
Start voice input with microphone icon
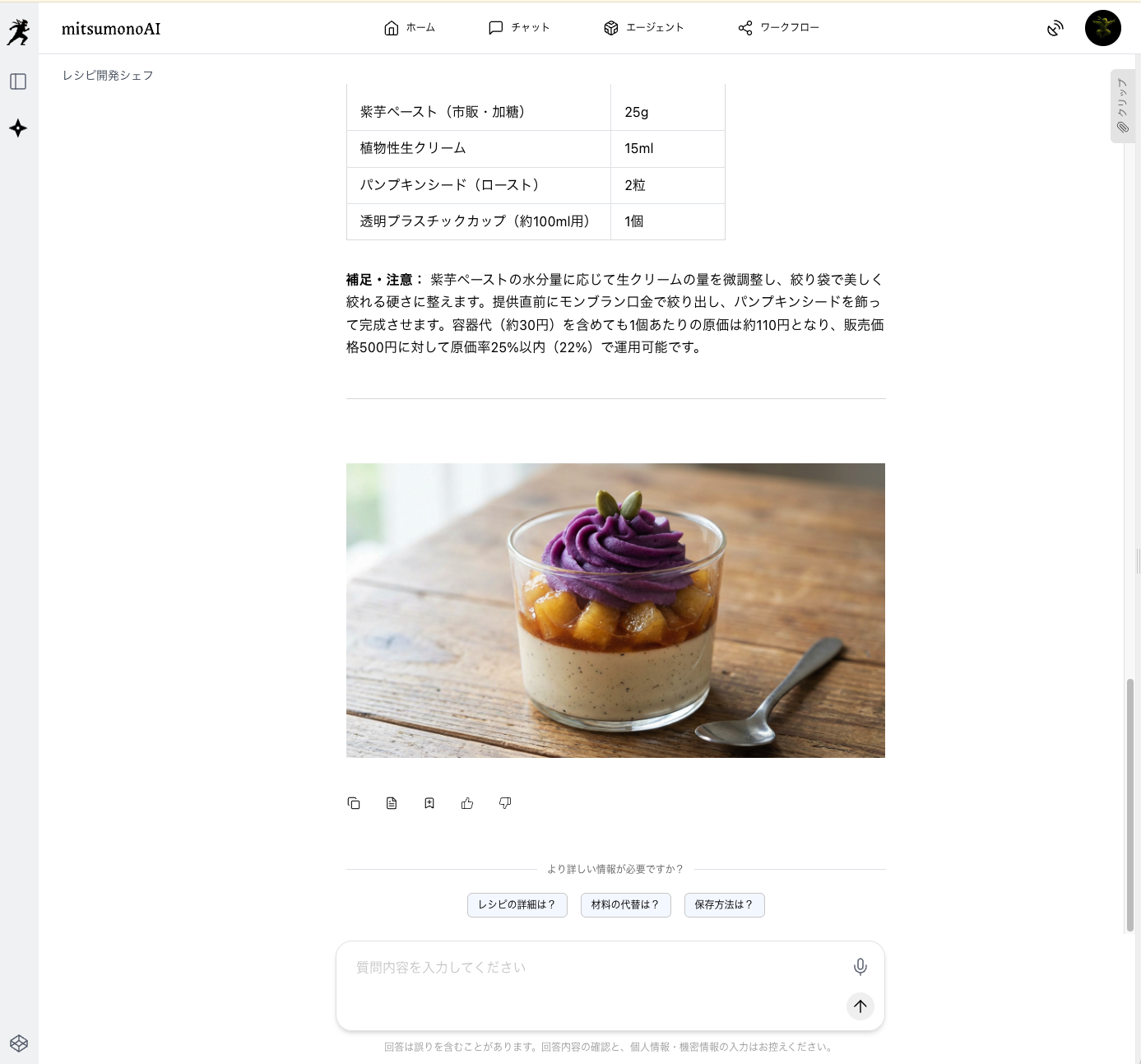860,967
